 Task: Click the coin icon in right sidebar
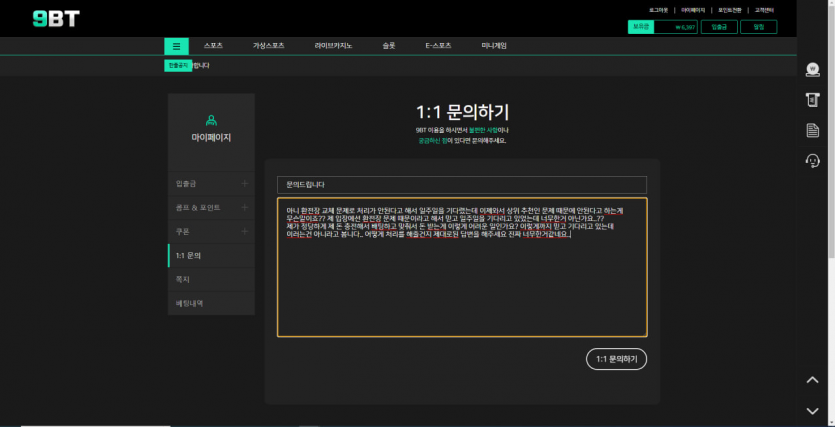pos(812,70)
